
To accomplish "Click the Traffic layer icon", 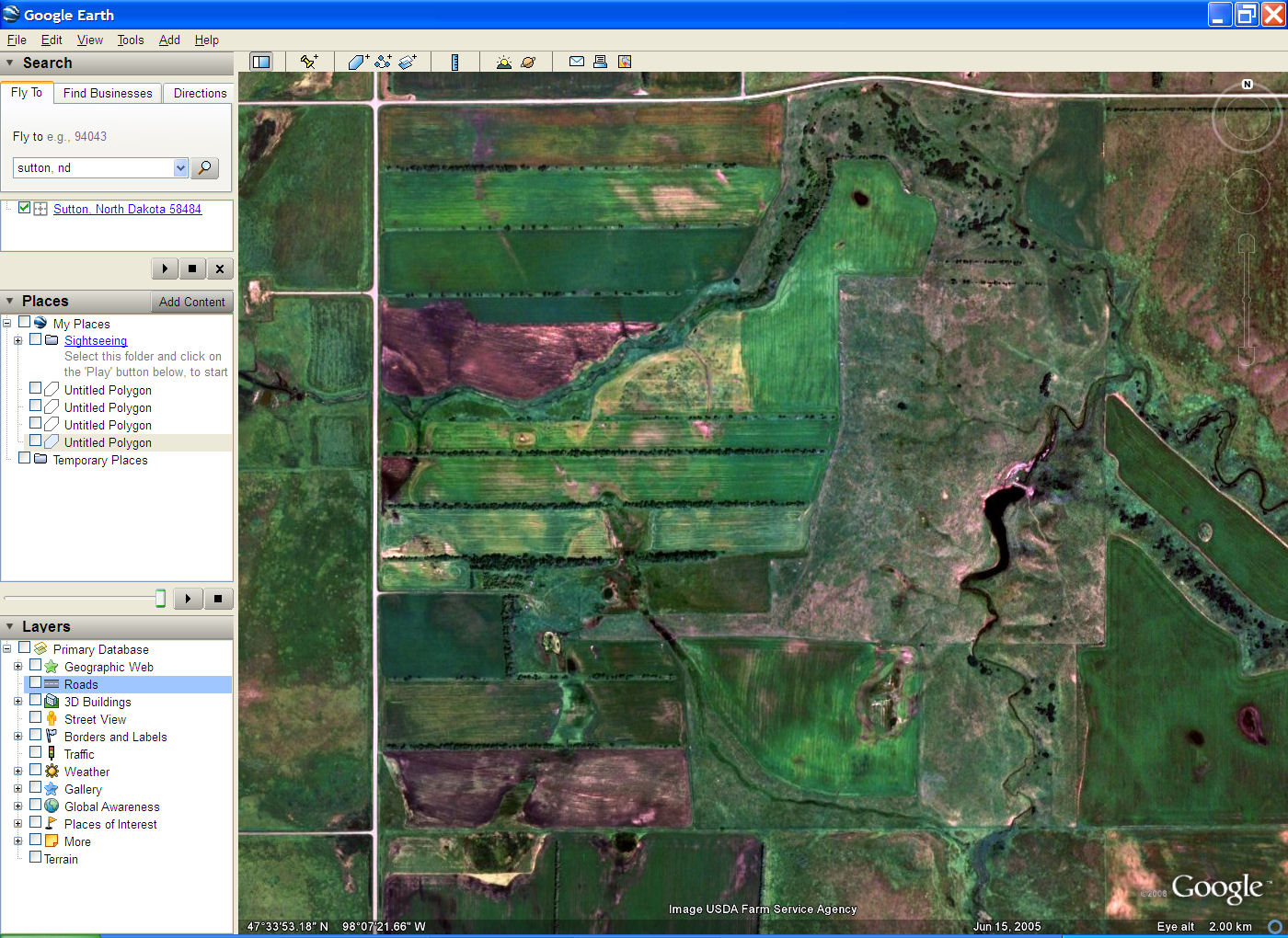I will point(52,754).
